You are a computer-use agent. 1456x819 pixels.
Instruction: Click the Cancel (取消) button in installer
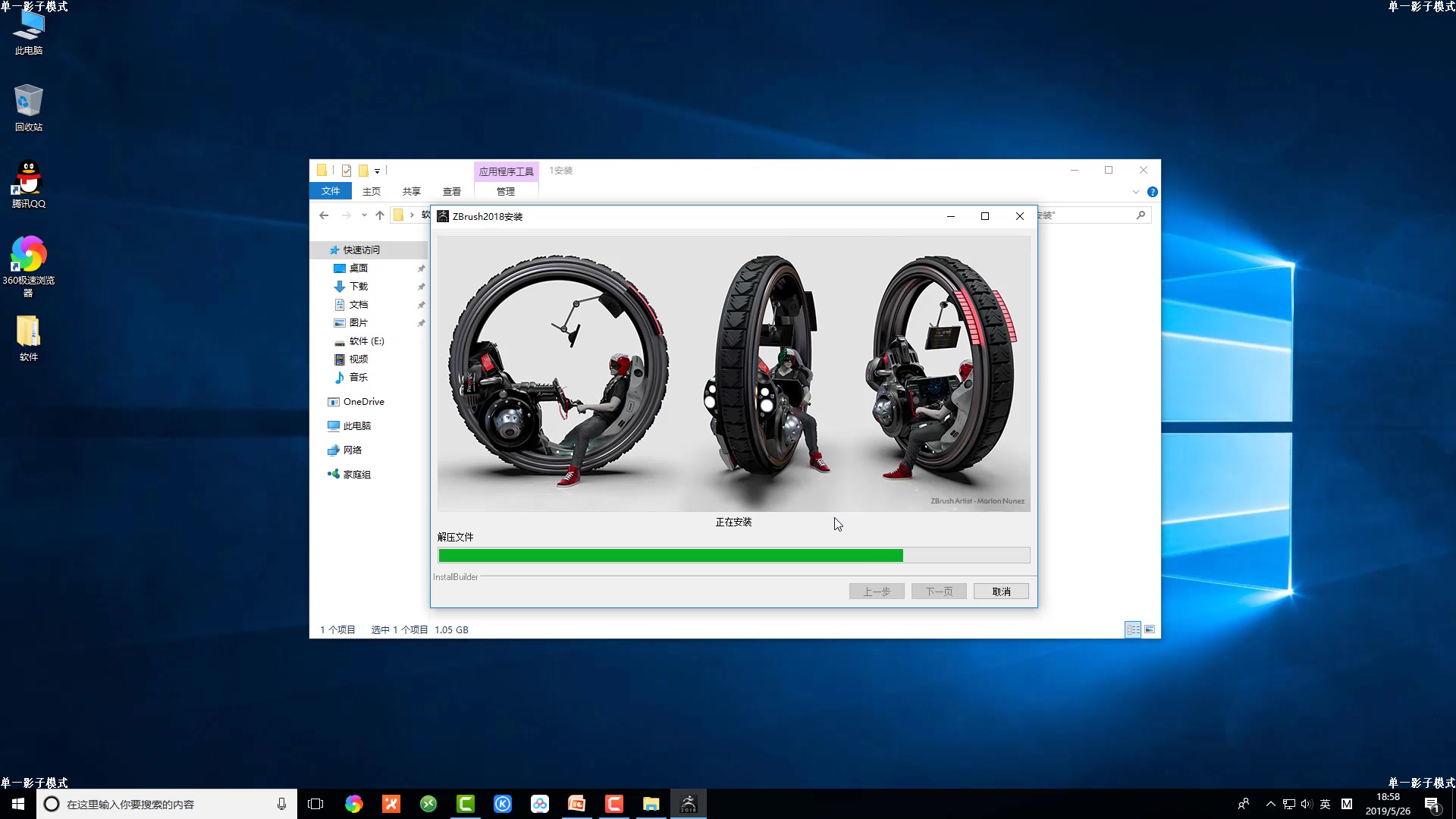coord(1001,591)
